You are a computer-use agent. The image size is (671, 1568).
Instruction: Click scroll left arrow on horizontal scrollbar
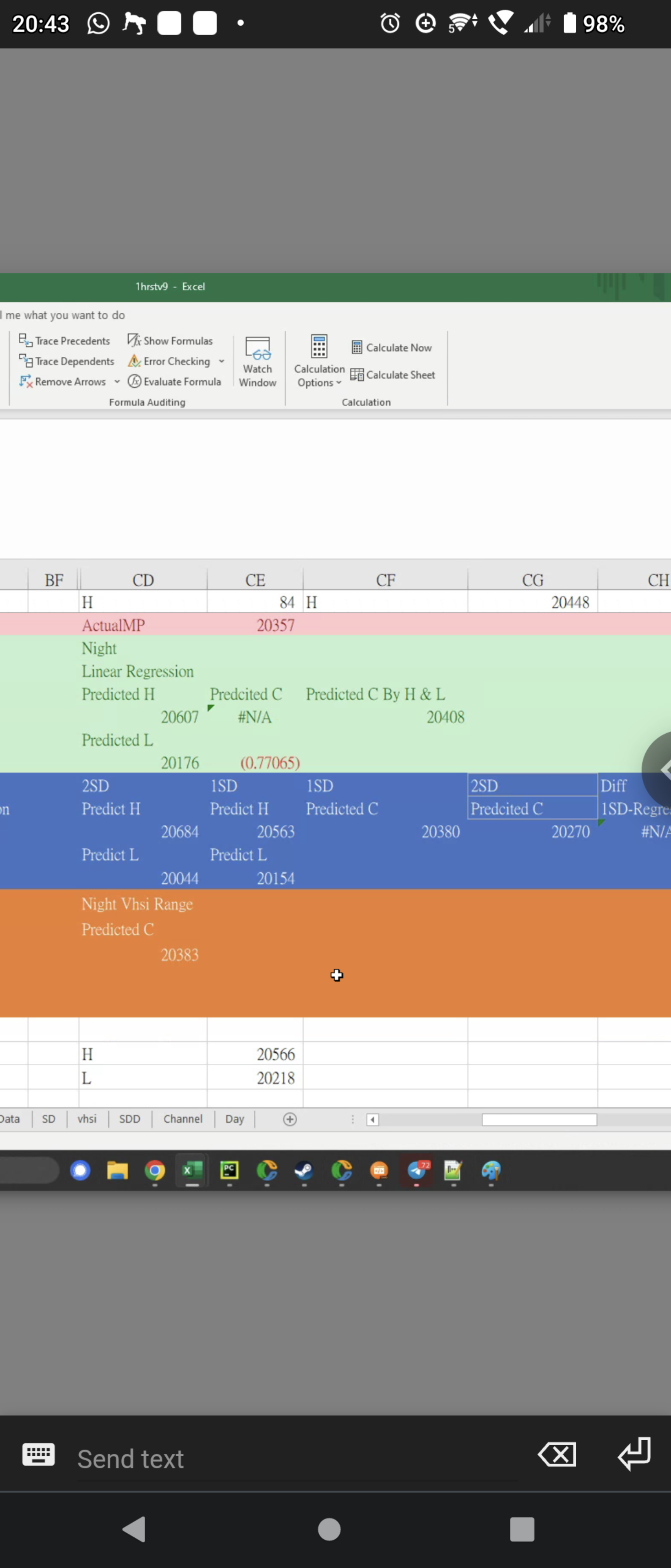point(373,1120)
